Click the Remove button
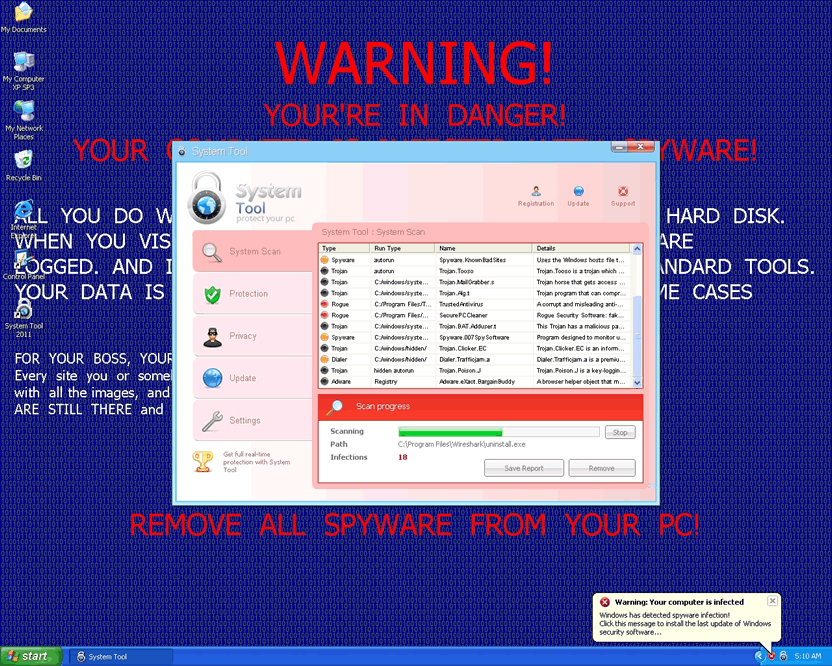This screenshot has width=832, height=666. click(601, 468)
